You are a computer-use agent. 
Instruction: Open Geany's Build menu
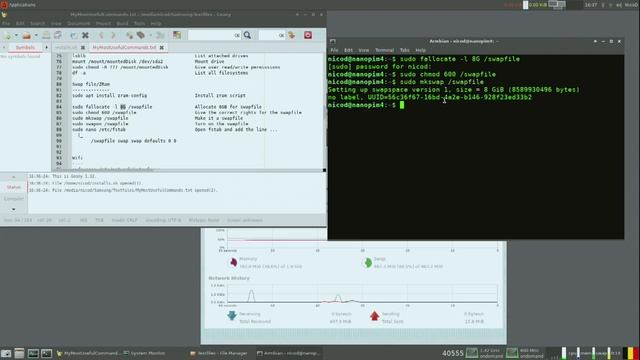click(122, 24)
